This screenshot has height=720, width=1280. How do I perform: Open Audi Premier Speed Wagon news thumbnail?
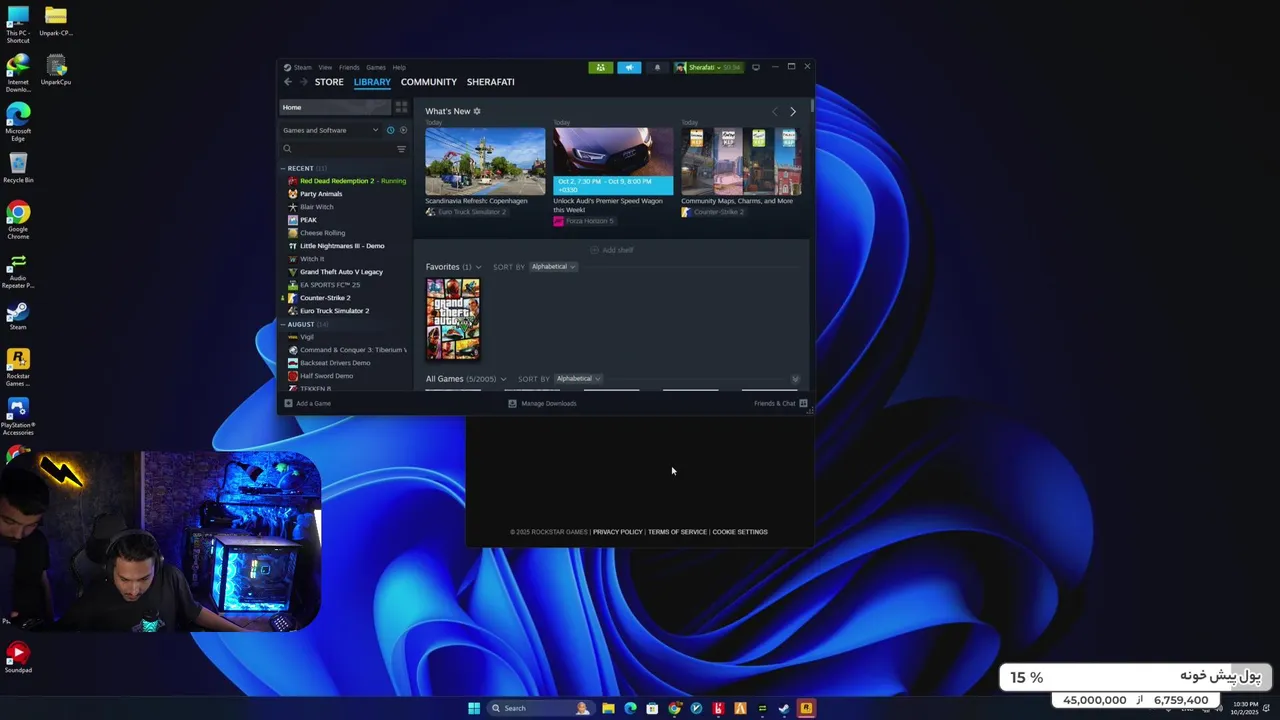(x=613, y=161)
